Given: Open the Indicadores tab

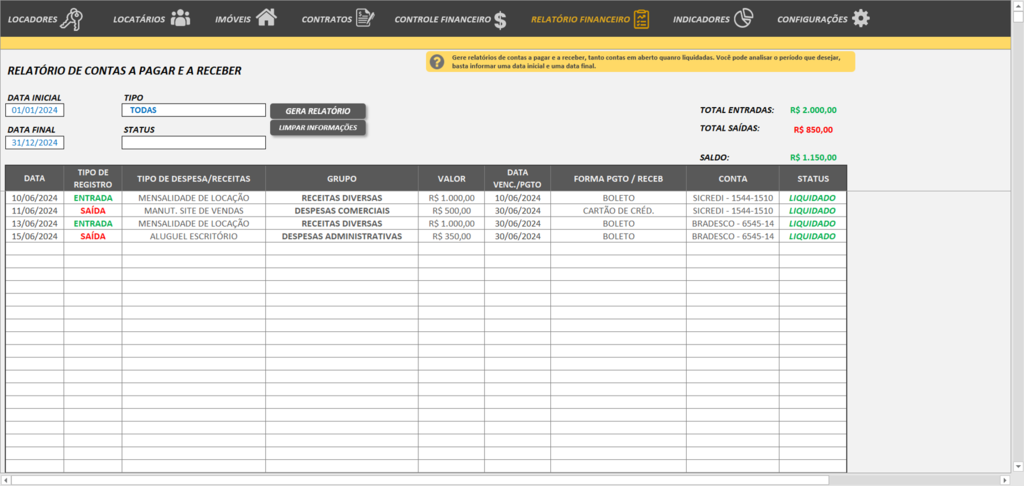Looking at the screenshot, I should click(x=701, y=20).
